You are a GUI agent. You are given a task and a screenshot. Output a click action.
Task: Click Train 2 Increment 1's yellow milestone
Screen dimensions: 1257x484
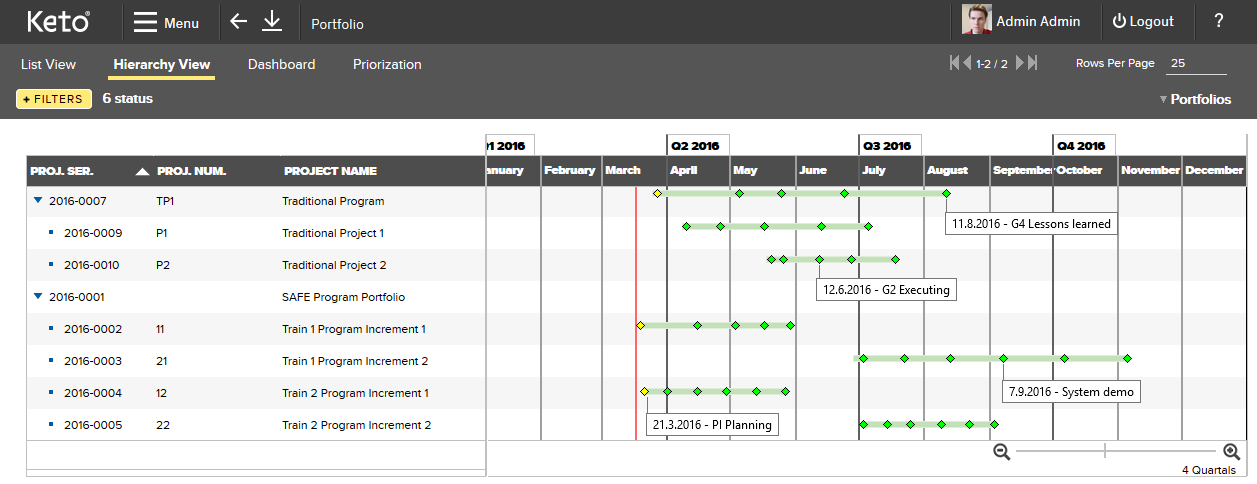(x=645, y=391)
